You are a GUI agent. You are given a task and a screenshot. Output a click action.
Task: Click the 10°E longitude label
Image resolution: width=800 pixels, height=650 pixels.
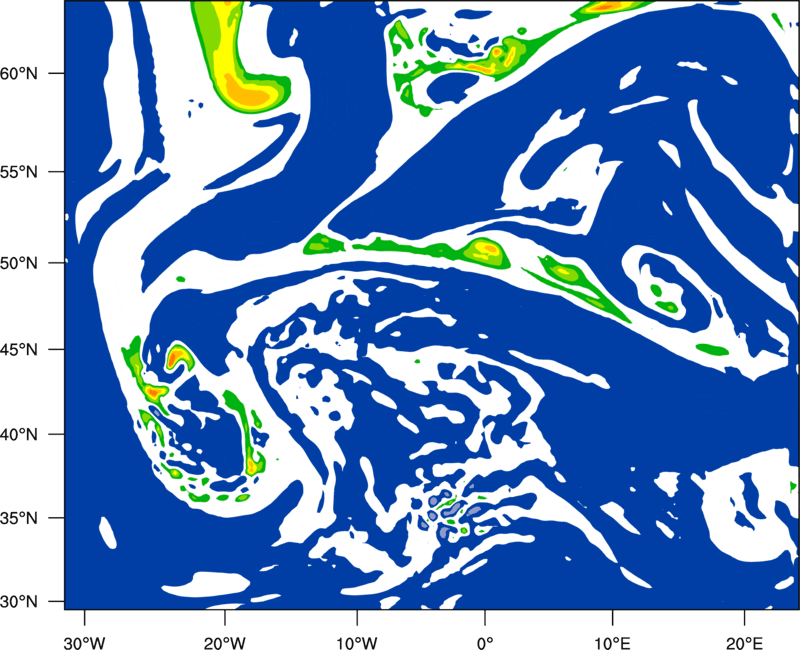pos(611,642)
